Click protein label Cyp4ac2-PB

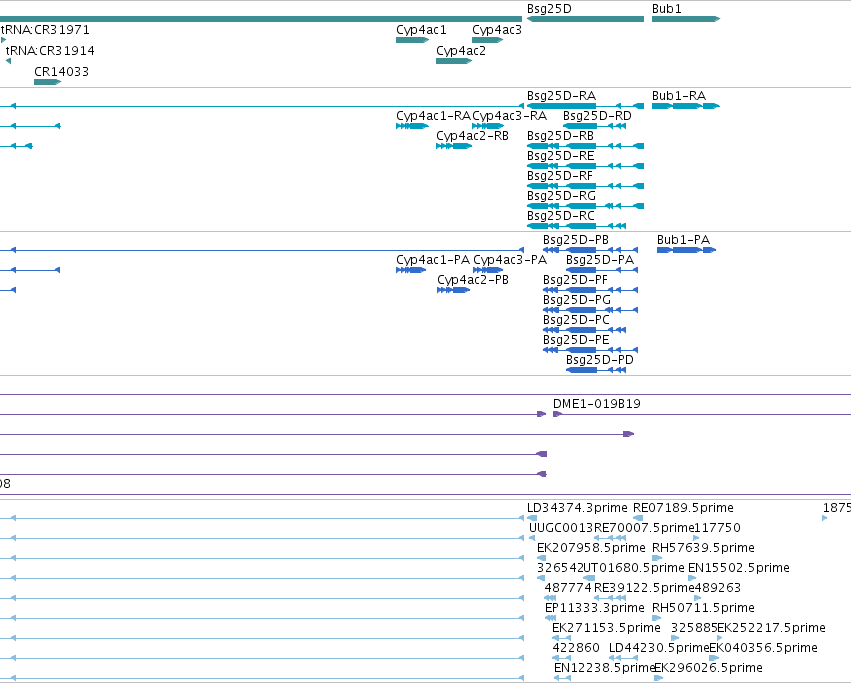point(473,280)
